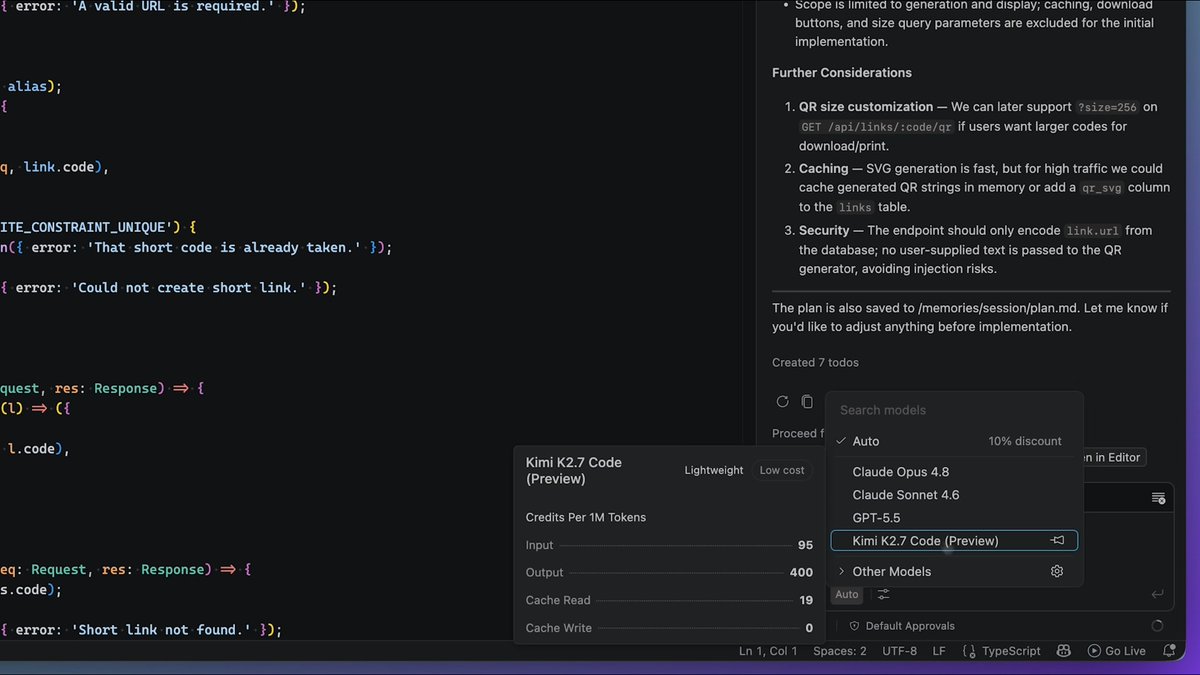
Task: Click the clear chat input list icon
Action: [1158, 498]
